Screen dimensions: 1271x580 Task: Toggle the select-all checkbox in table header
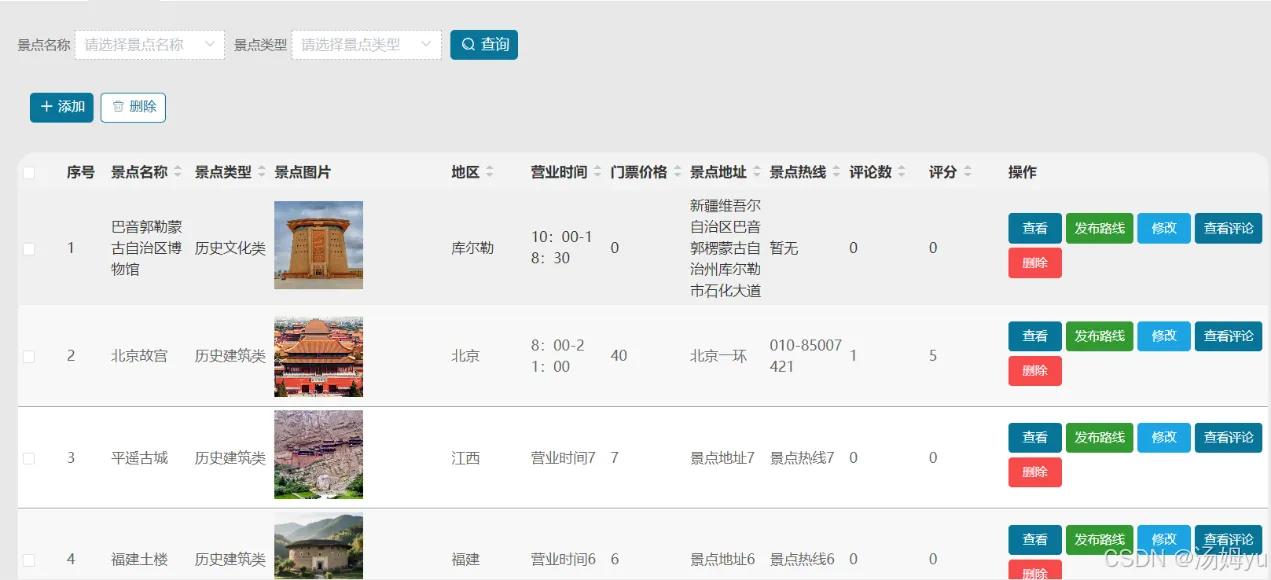point(29,173)
